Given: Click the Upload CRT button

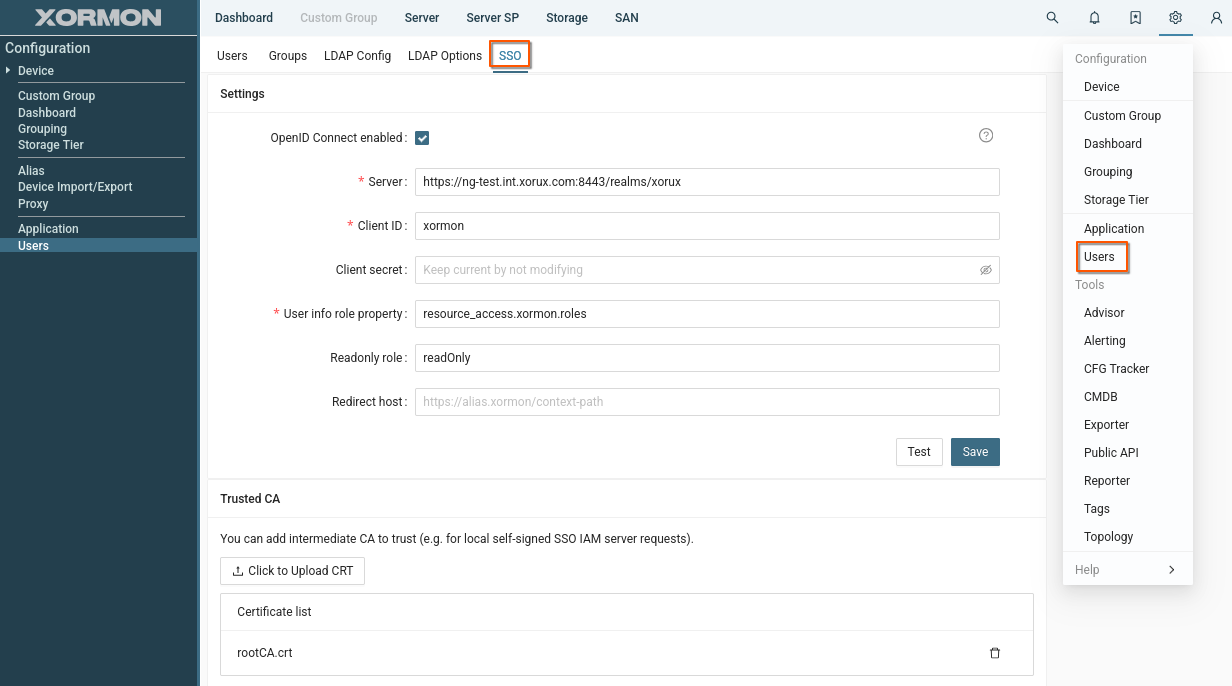Looking at the screenshot, I should 292,571.
